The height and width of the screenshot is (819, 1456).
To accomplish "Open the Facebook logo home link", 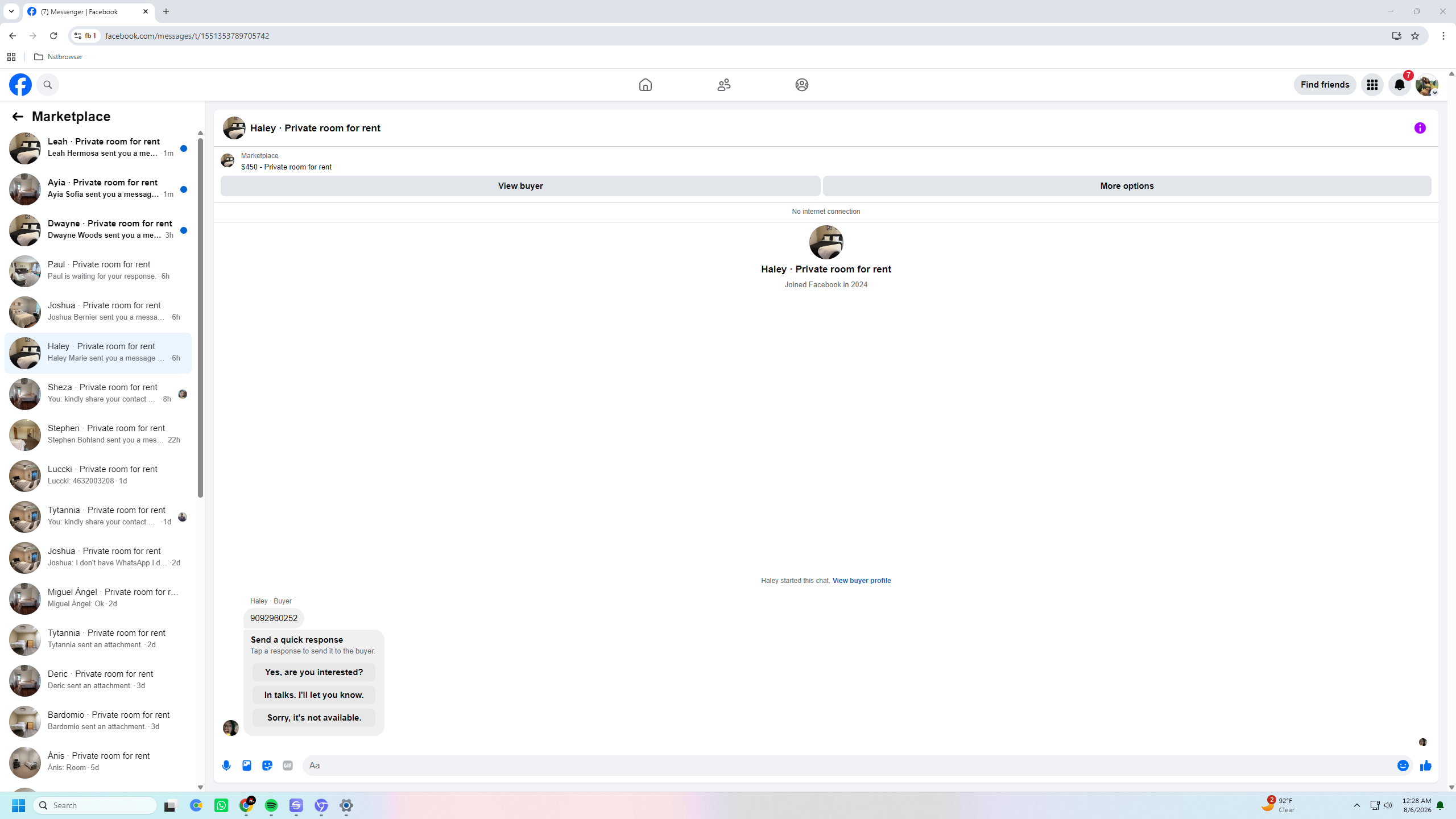I will click(x=20, y=85).
